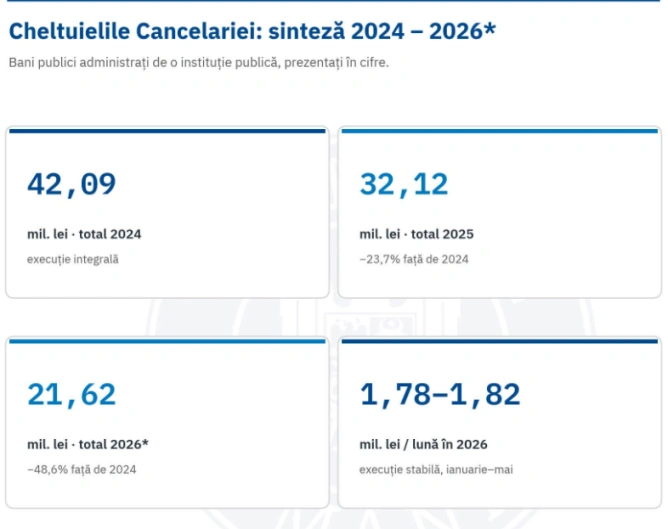
Task: Click the '−23,7% față de 2024' note
Action: pos(414,259)
